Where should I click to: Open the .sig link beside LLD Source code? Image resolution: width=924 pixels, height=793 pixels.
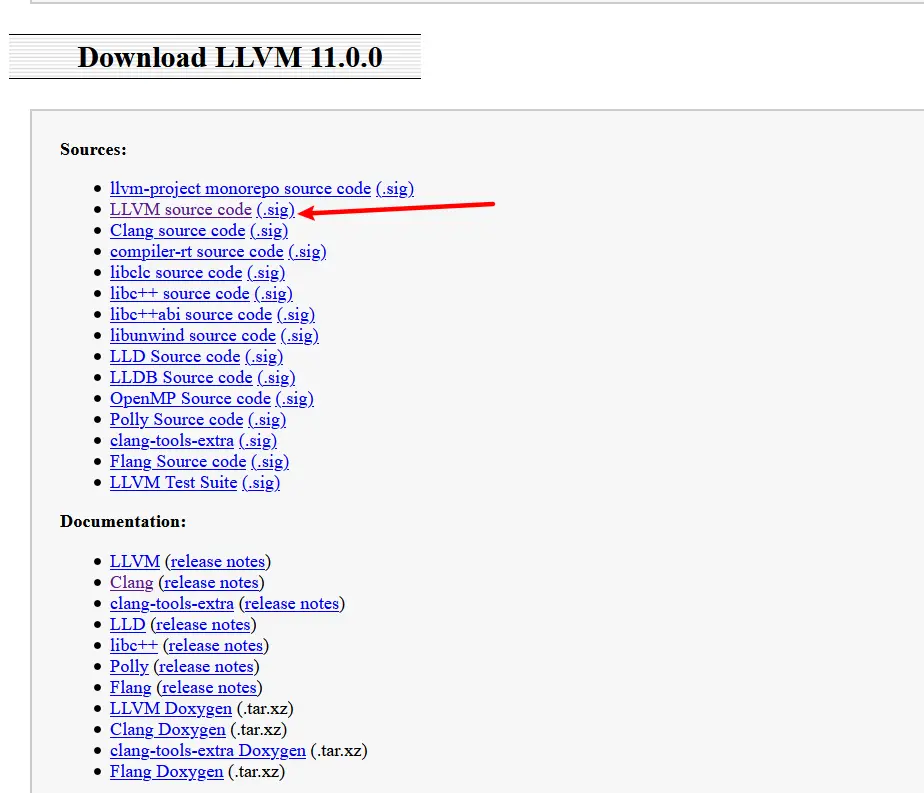(x=264, y=356)
